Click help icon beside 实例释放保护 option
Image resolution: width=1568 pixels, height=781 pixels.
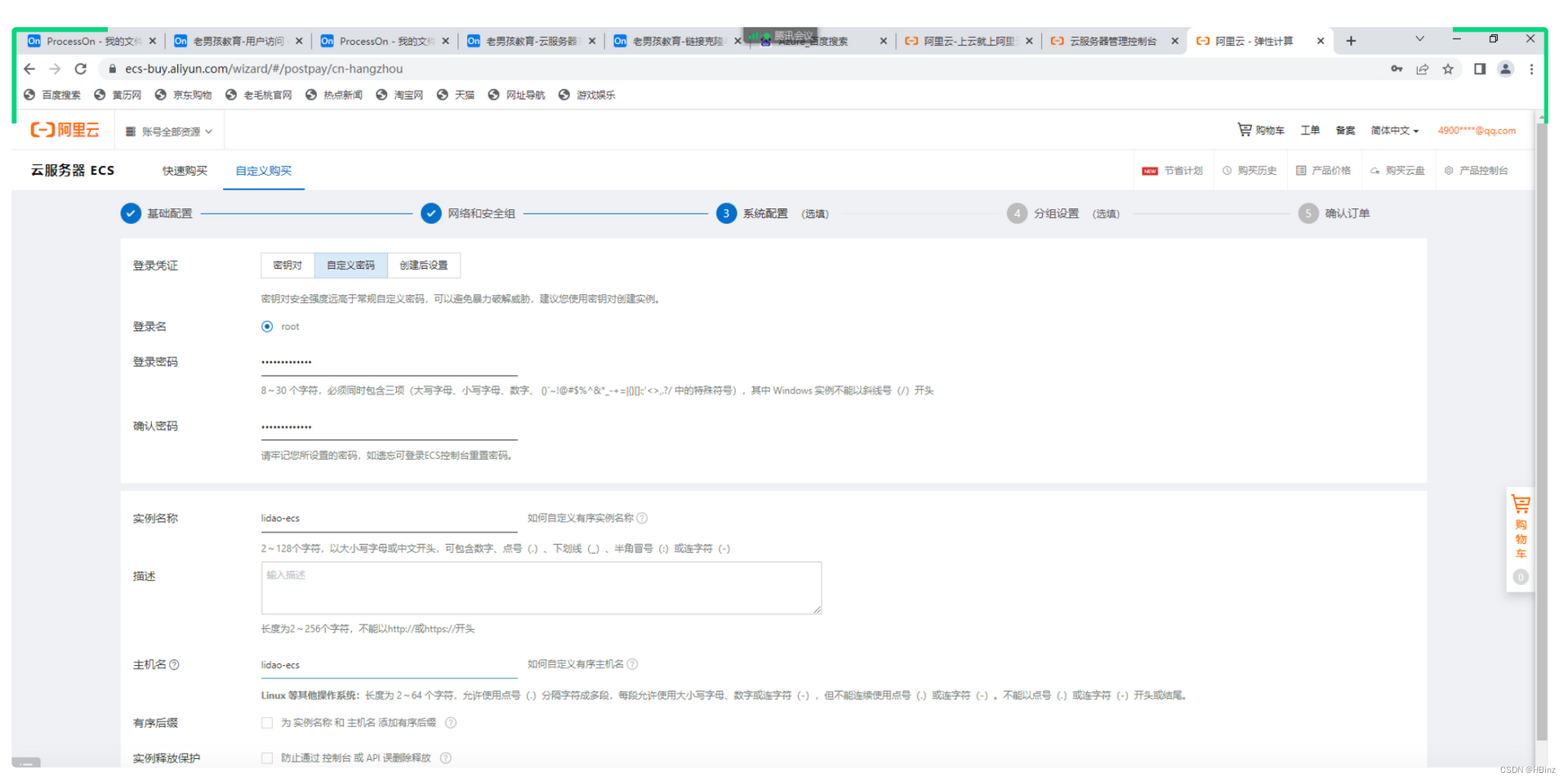coord(446,758)
